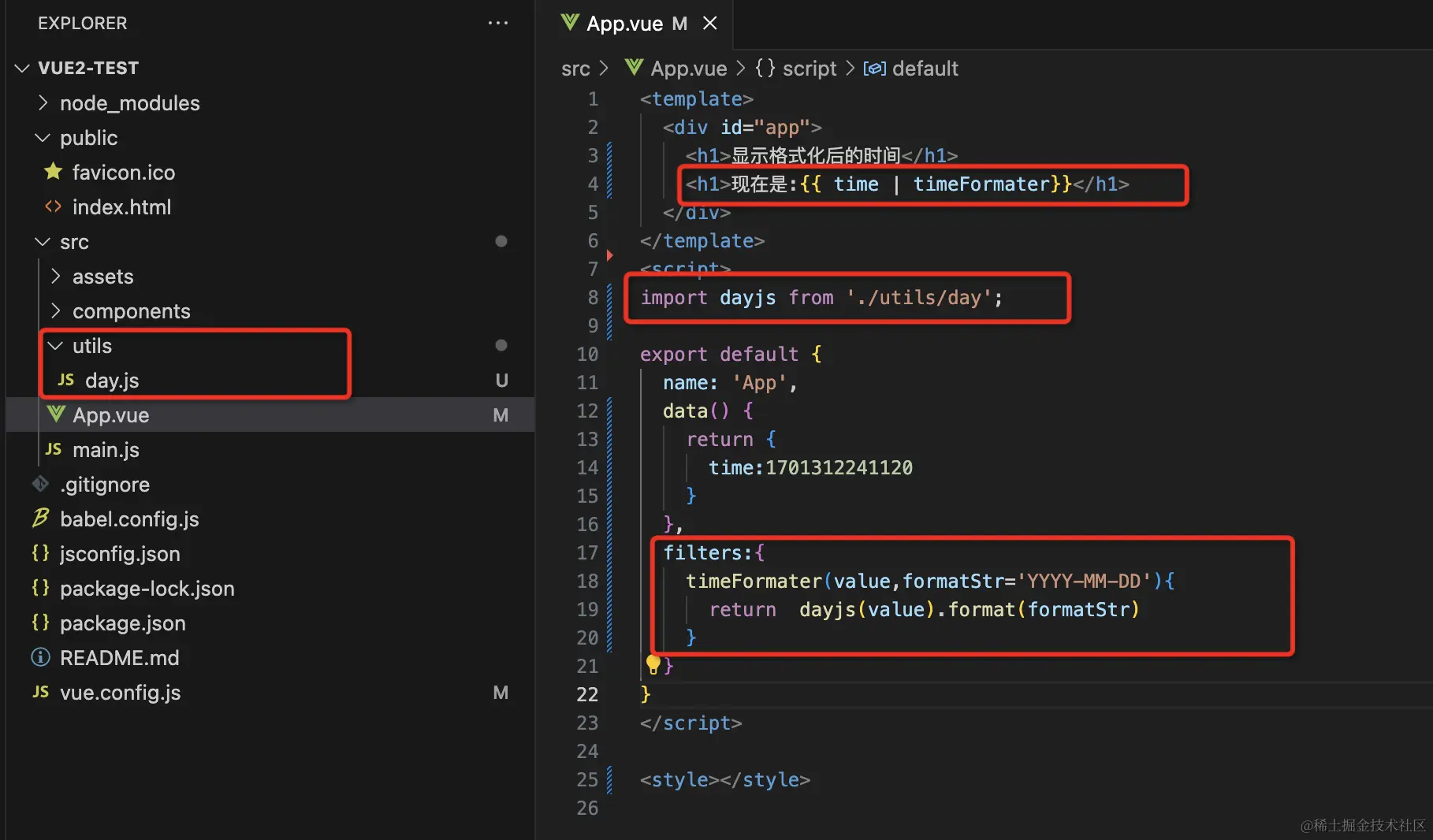Open README.md via its info icon
This screenshot has height=840, width=1433.
[x=40, y=657]
